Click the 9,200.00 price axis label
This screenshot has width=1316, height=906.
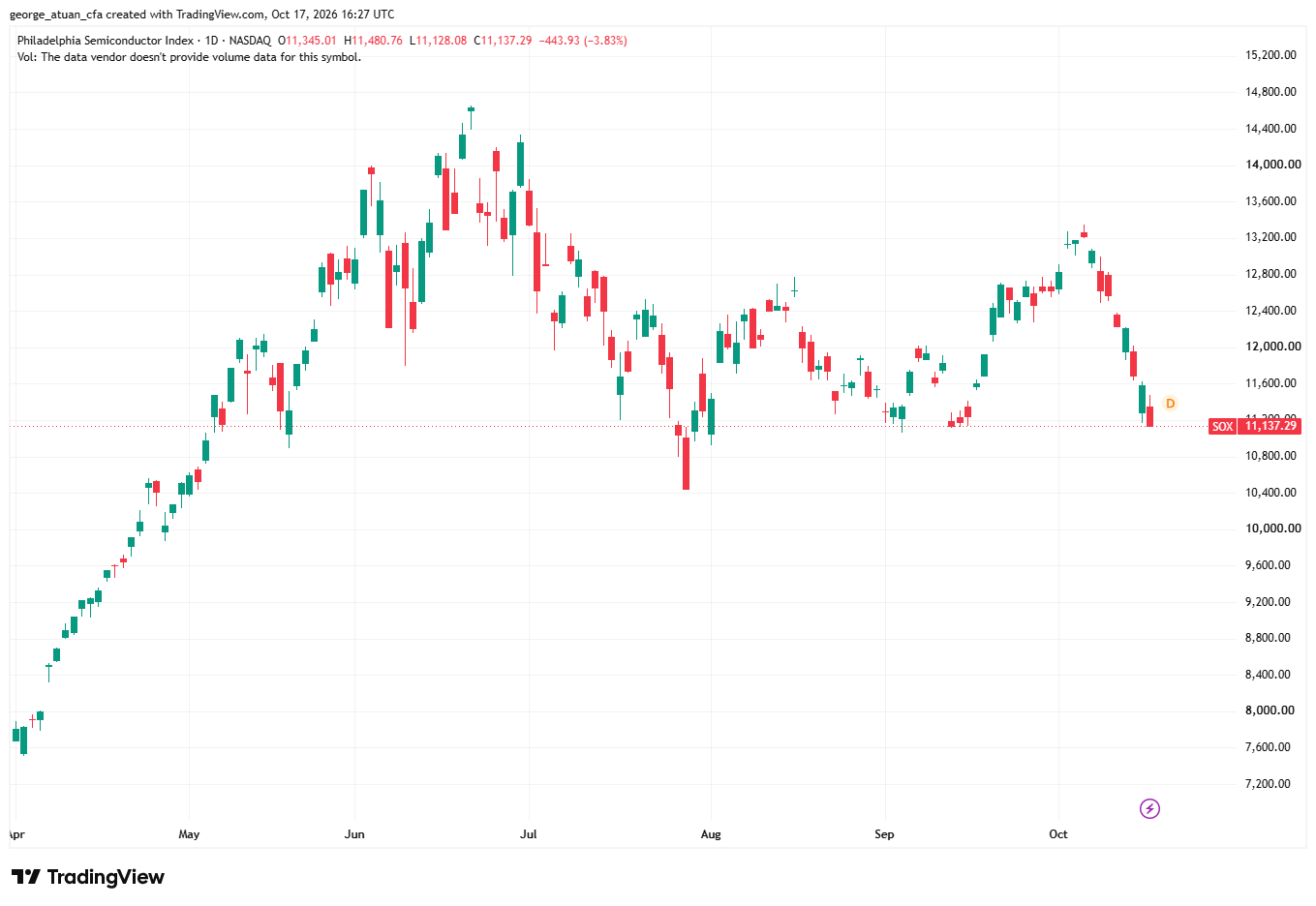1268,602
